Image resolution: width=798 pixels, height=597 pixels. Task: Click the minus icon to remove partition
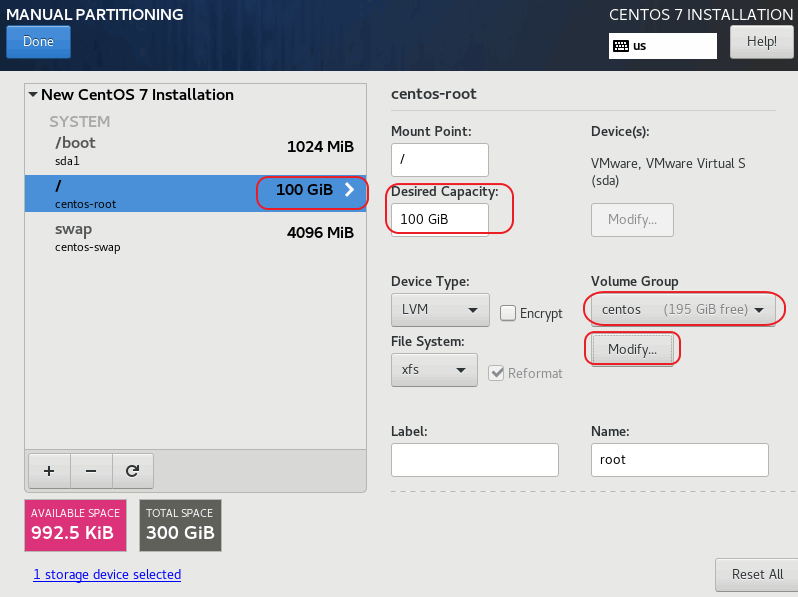(90, 469)
